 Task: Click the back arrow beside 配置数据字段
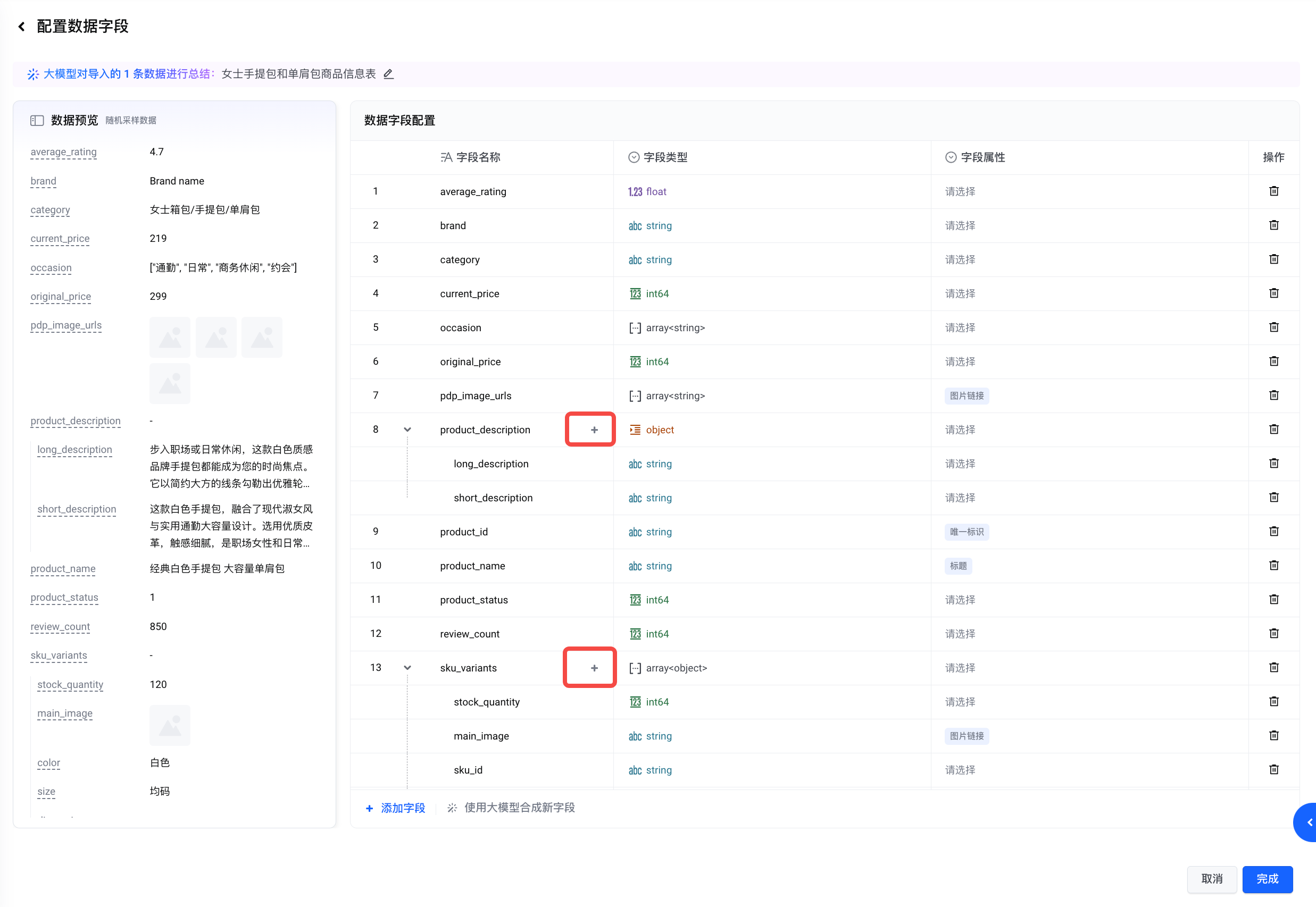click(x=22, y=27)
